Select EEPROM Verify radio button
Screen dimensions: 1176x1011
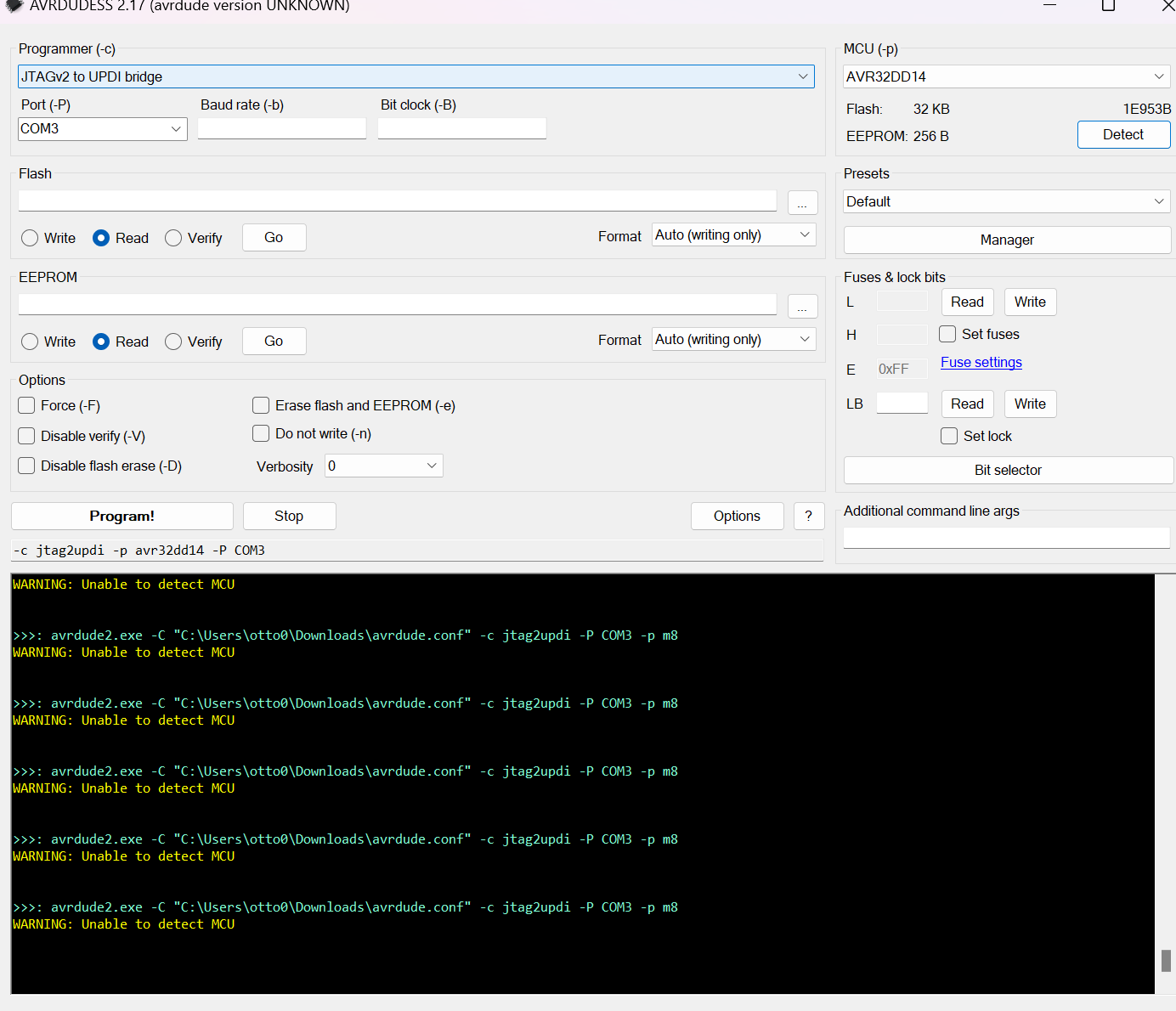click(173, 342)
